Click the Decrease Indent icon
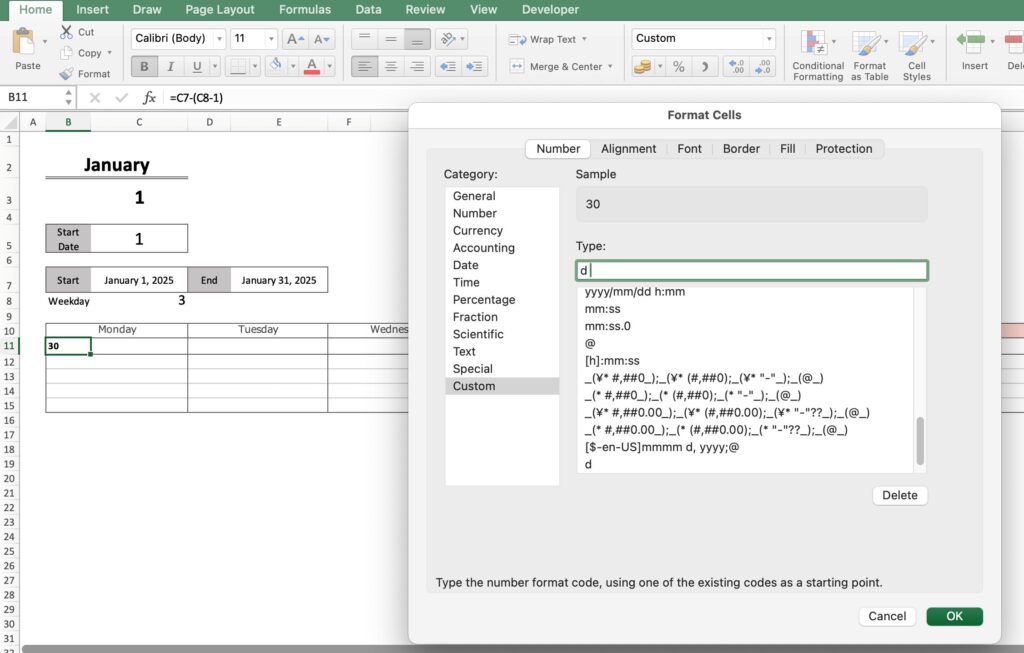The width and height of the screenshot is (1024, 653). click(x=448, y=66)
